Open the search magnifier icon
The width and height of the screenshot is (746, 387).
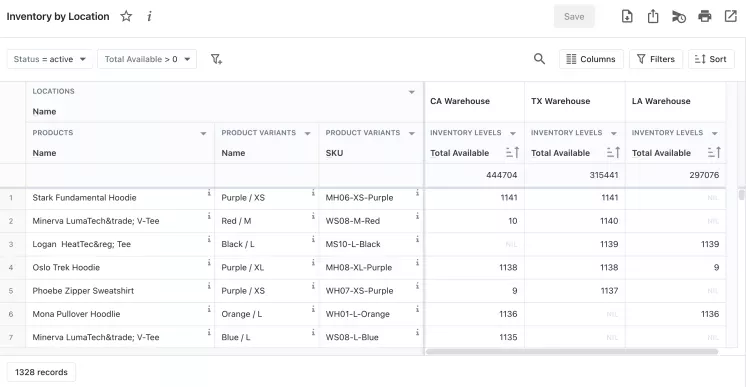tap(539, 59)
